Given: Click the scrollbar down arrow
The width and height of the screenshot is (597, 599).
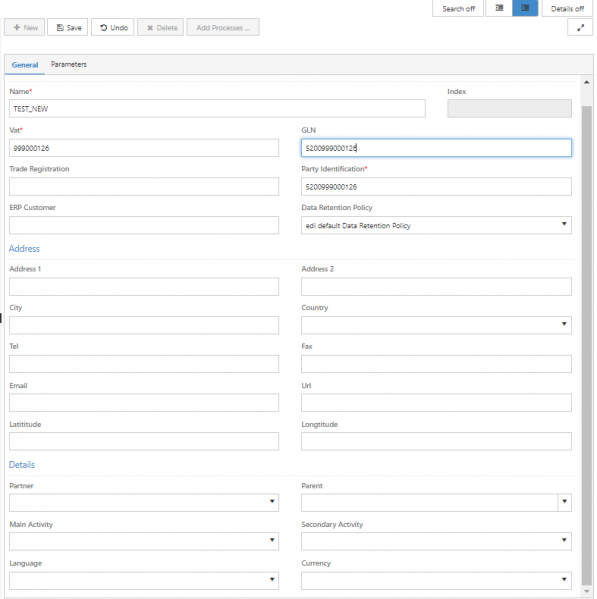Looking at the screenshot, I should (586, 591).
